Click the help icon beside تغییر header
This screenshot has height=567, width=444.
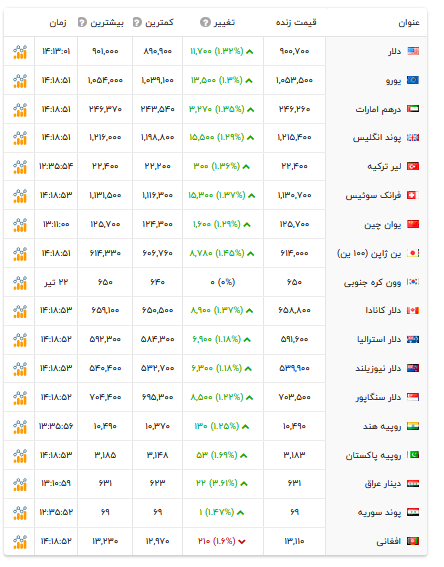point(205,22)
